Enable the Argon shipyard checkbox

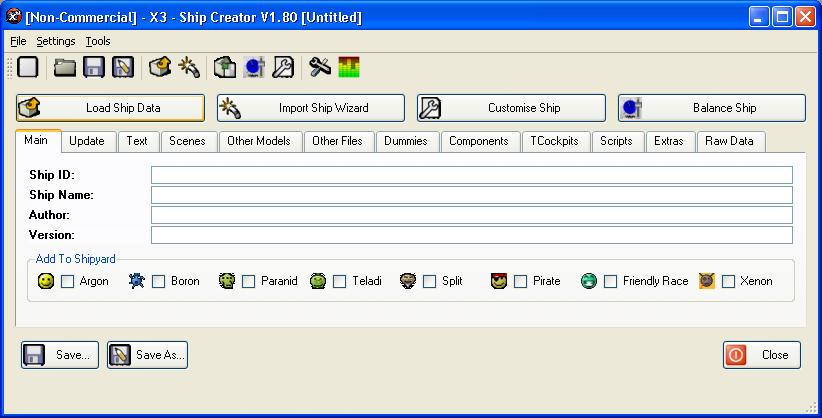coord(68,282)
